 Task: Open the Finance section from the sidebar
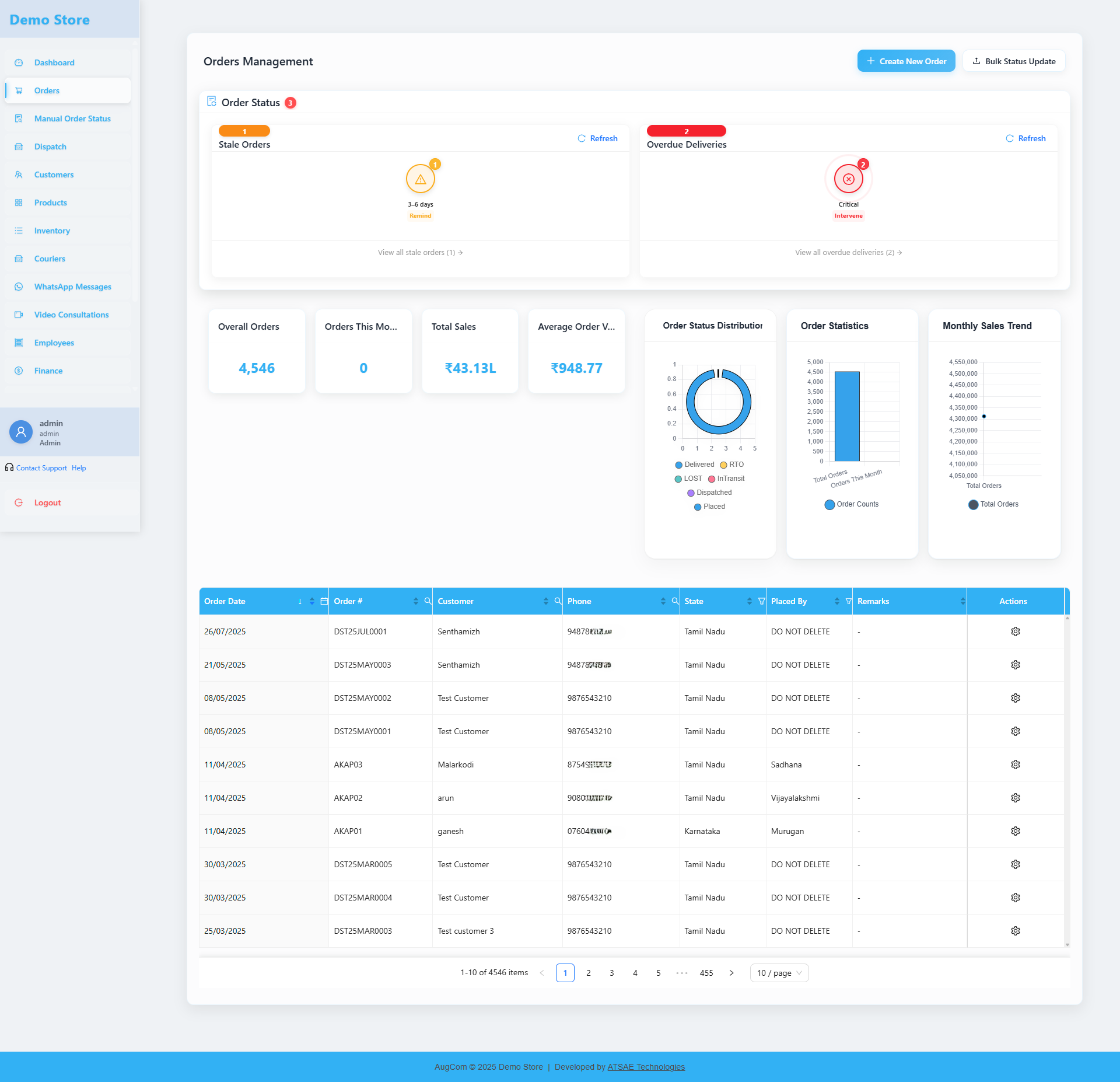48,371
